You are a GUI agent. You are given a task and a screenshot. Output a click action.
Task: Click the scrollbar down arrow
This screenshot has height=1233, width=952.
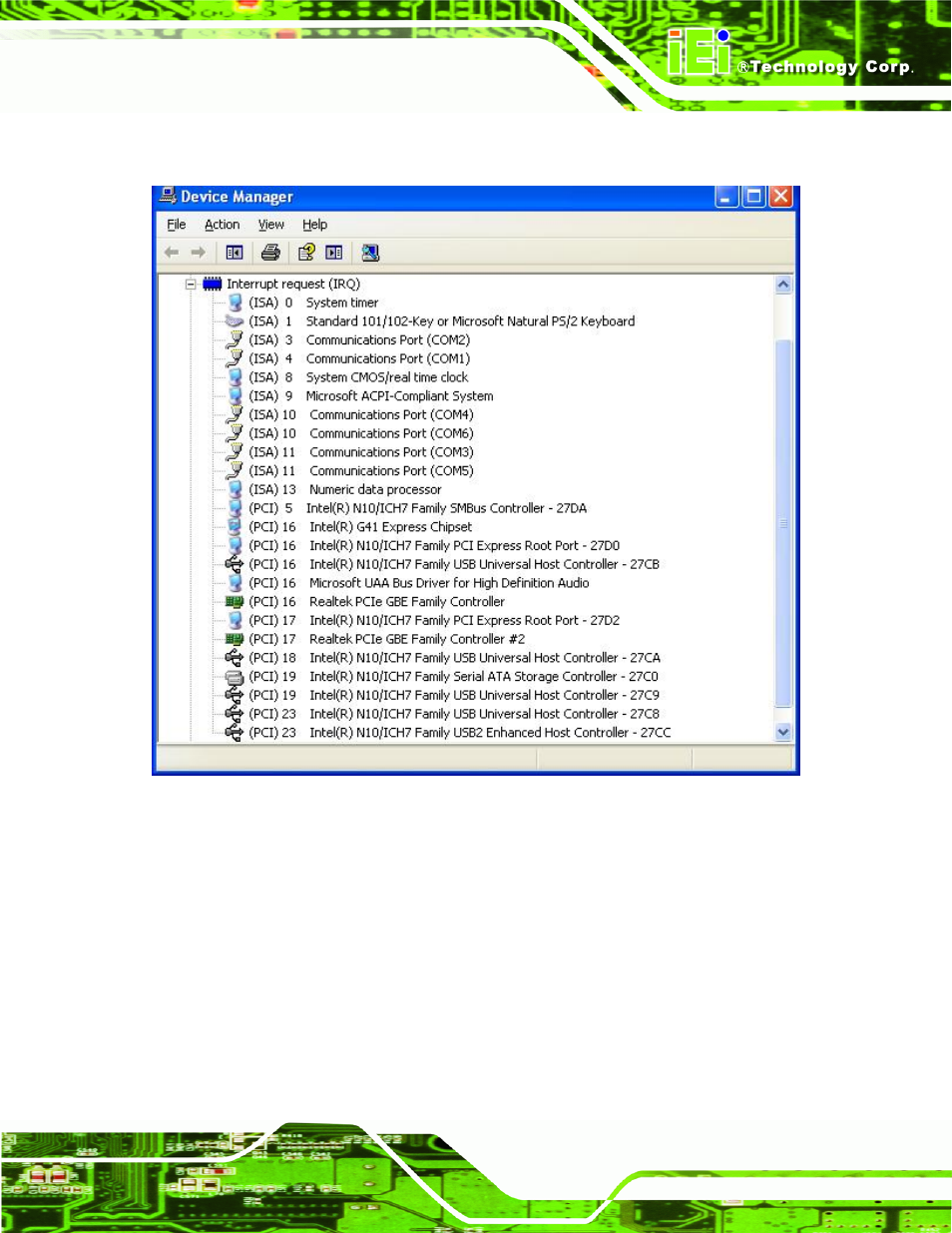783,732
